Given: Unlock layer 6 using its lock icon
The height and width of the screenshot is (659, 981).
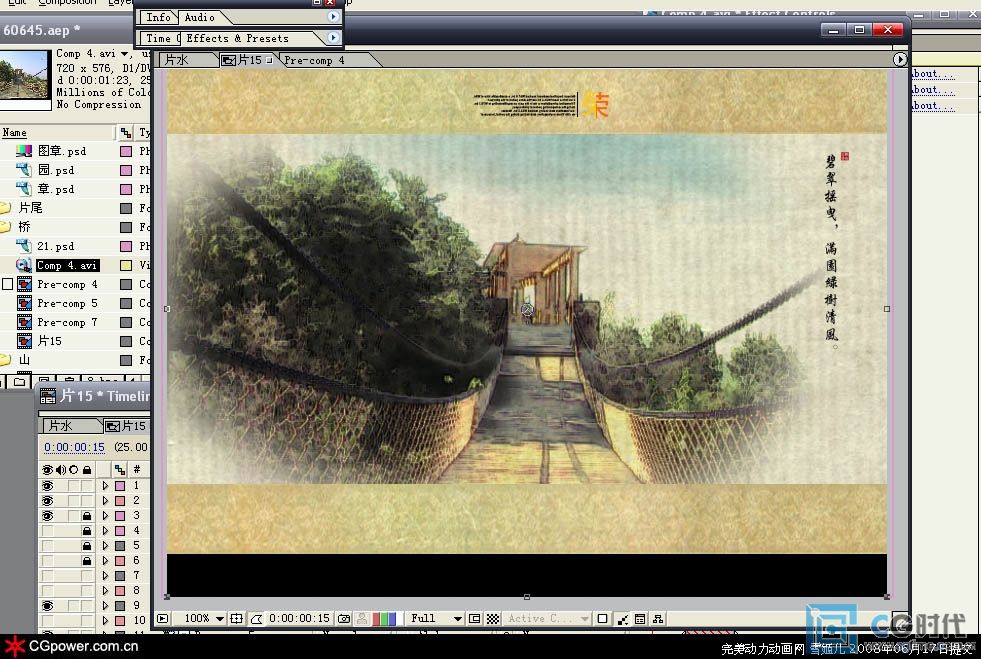Looking at the screenshot, I should click(x=87, y=561).
